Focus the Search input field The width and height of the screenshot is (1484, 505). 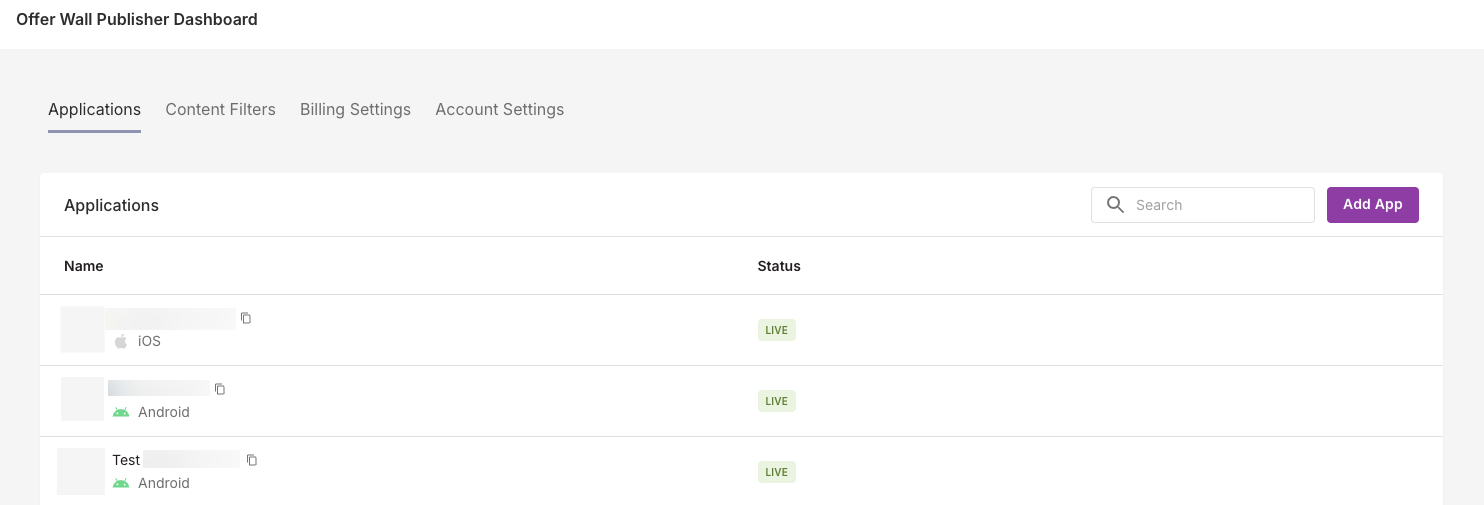(1203, 205)
